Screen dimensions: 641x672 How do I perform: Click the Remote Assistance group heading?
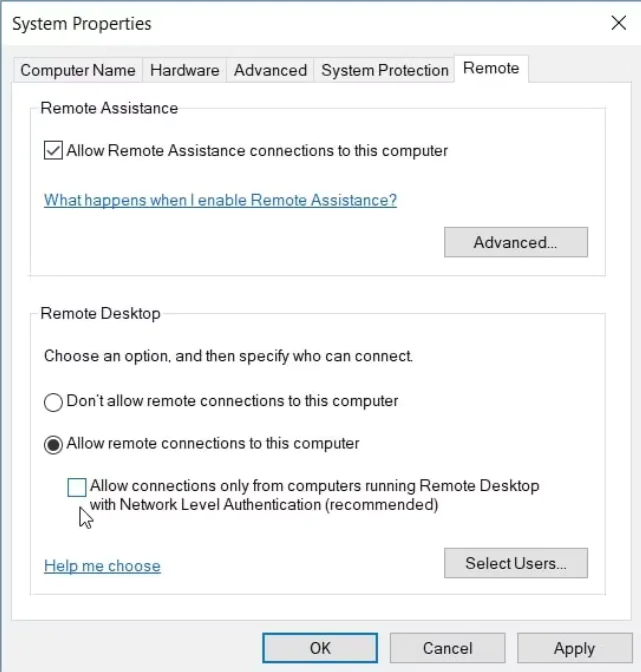[109, 108]
